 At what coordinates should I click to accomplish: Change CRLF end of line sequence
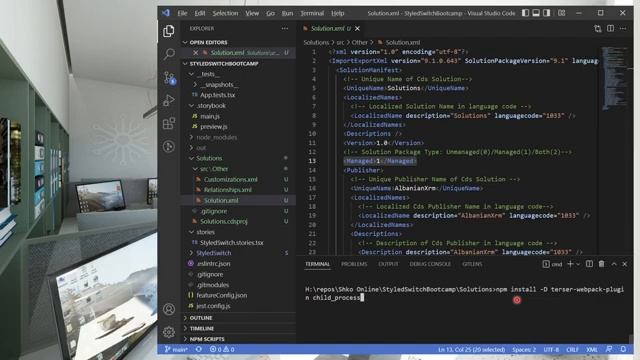tap(572, 349)
